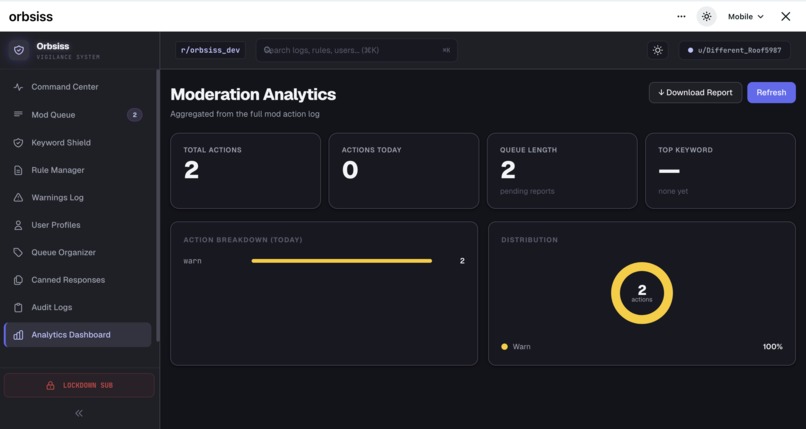This screenshot has height=429, width=806.
Task: Click the Mod Queue badge showing 2
Action: 135,115
